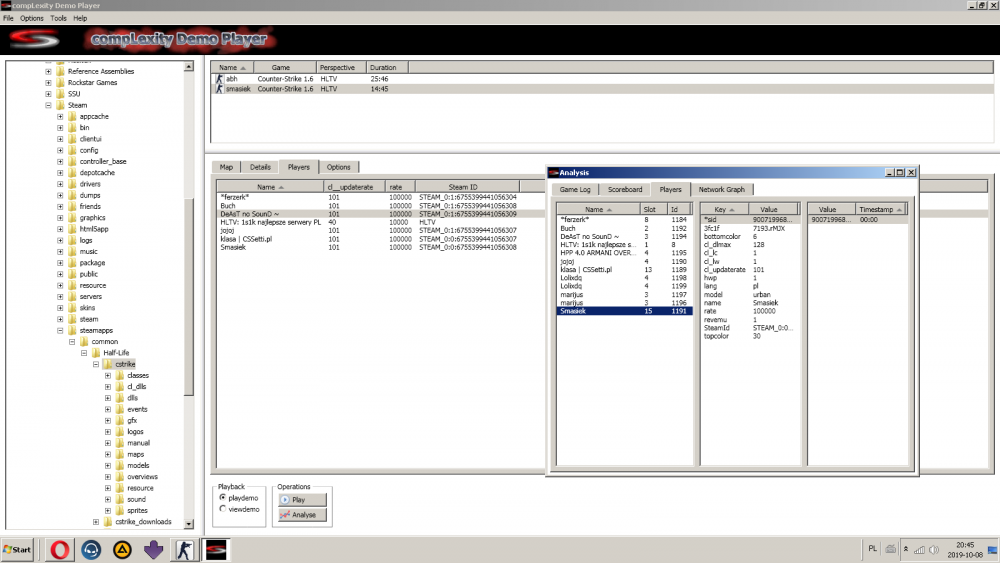
Task: Click the folder tree scroll down arrow
Action: pos(189,523)
